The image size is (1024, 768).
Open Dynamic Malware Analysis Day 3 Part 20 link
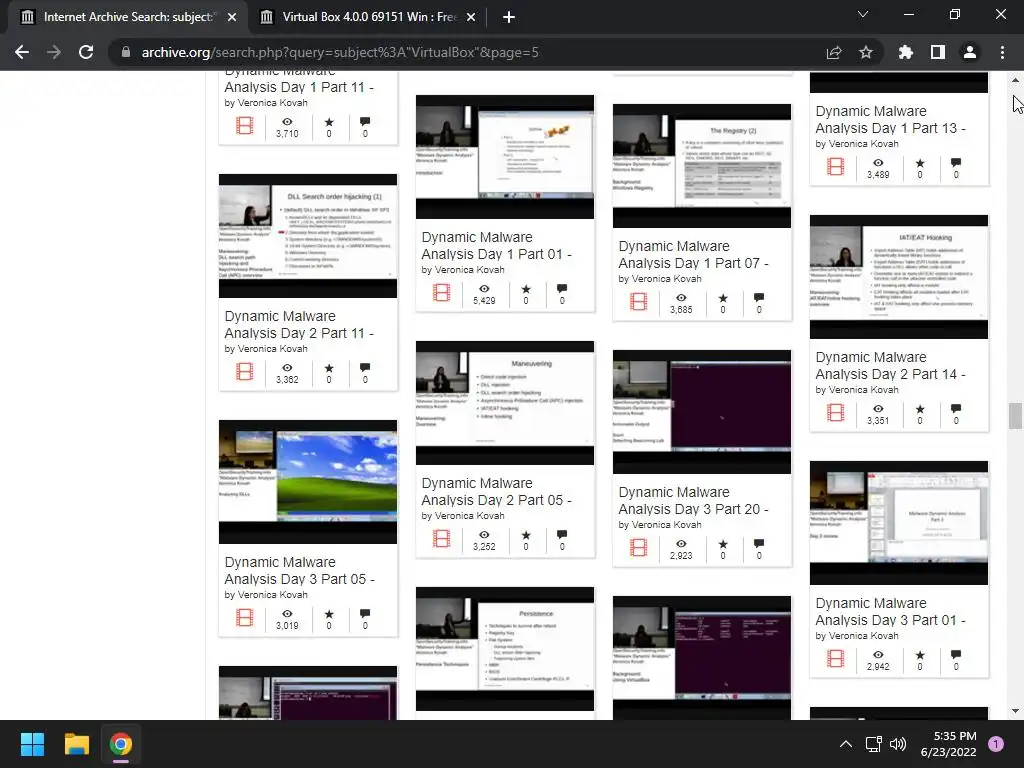(694, 501)
